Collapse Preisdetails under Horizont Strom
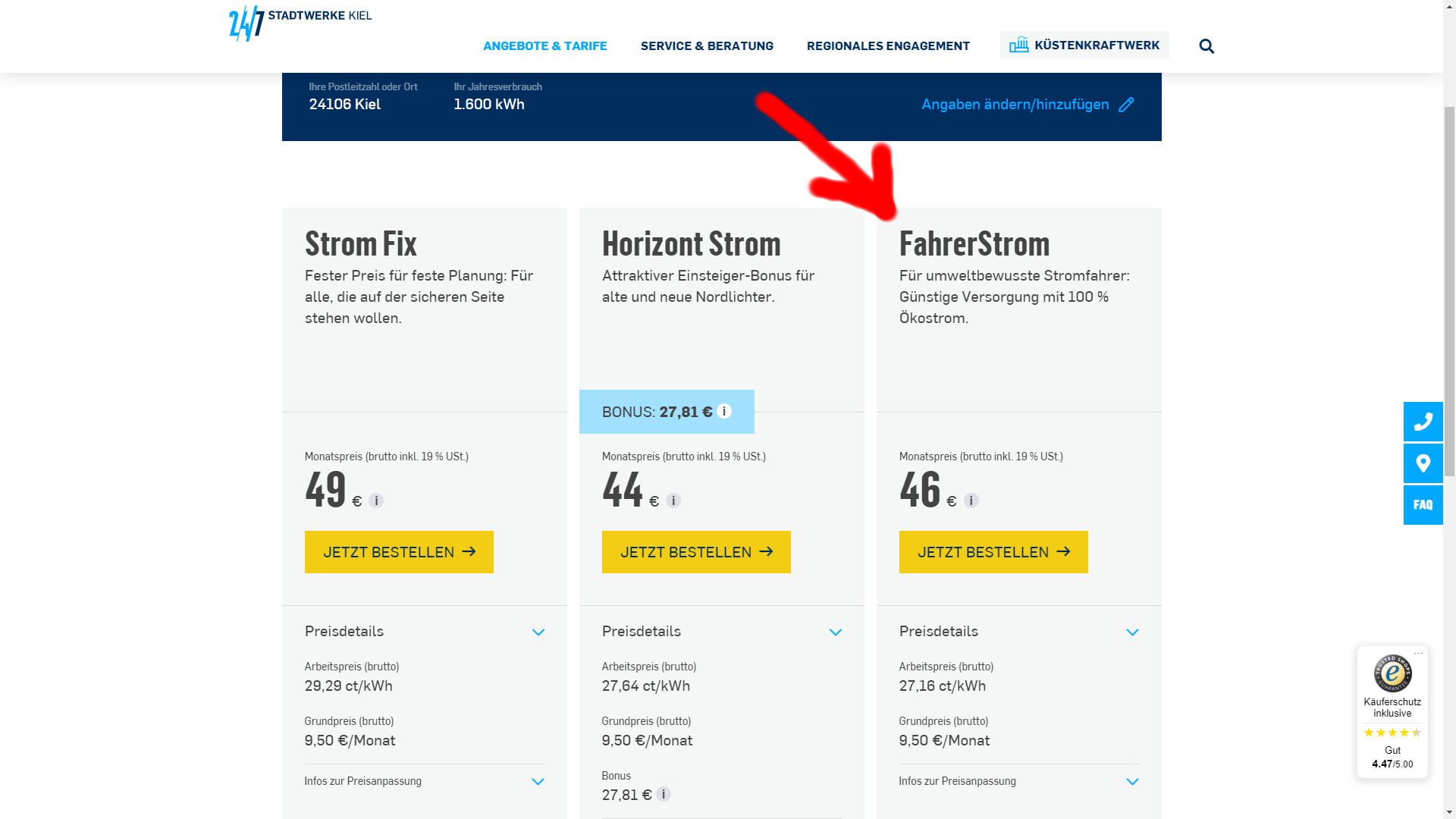The height and width of the screenshot is (819, 1456). (835, 632)
